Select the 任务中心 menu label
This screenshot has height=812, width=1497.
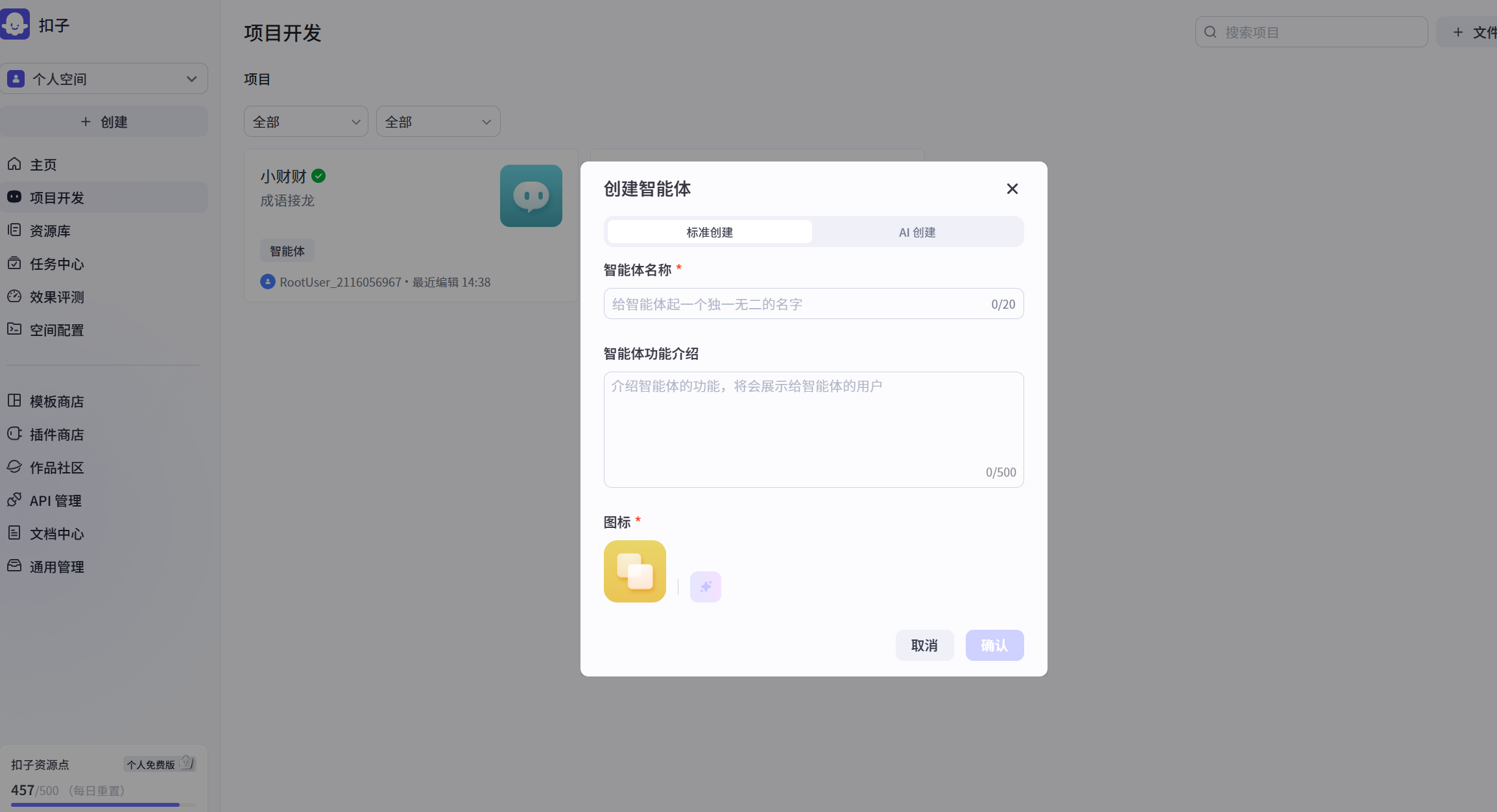point(57,264)
